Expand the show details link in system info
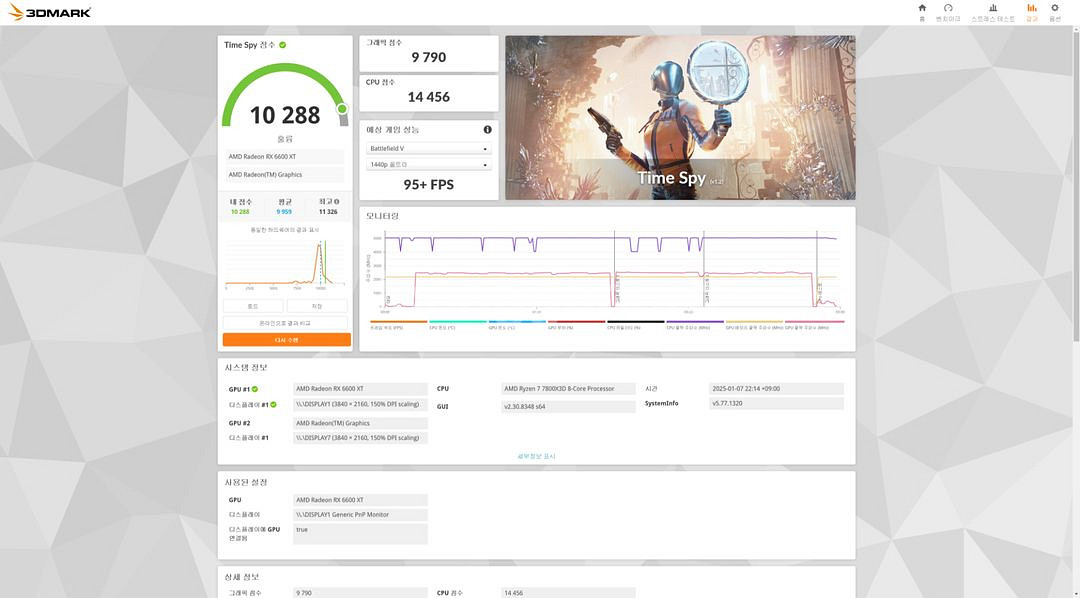This screenshot has width=1080, height=598. 536,456
